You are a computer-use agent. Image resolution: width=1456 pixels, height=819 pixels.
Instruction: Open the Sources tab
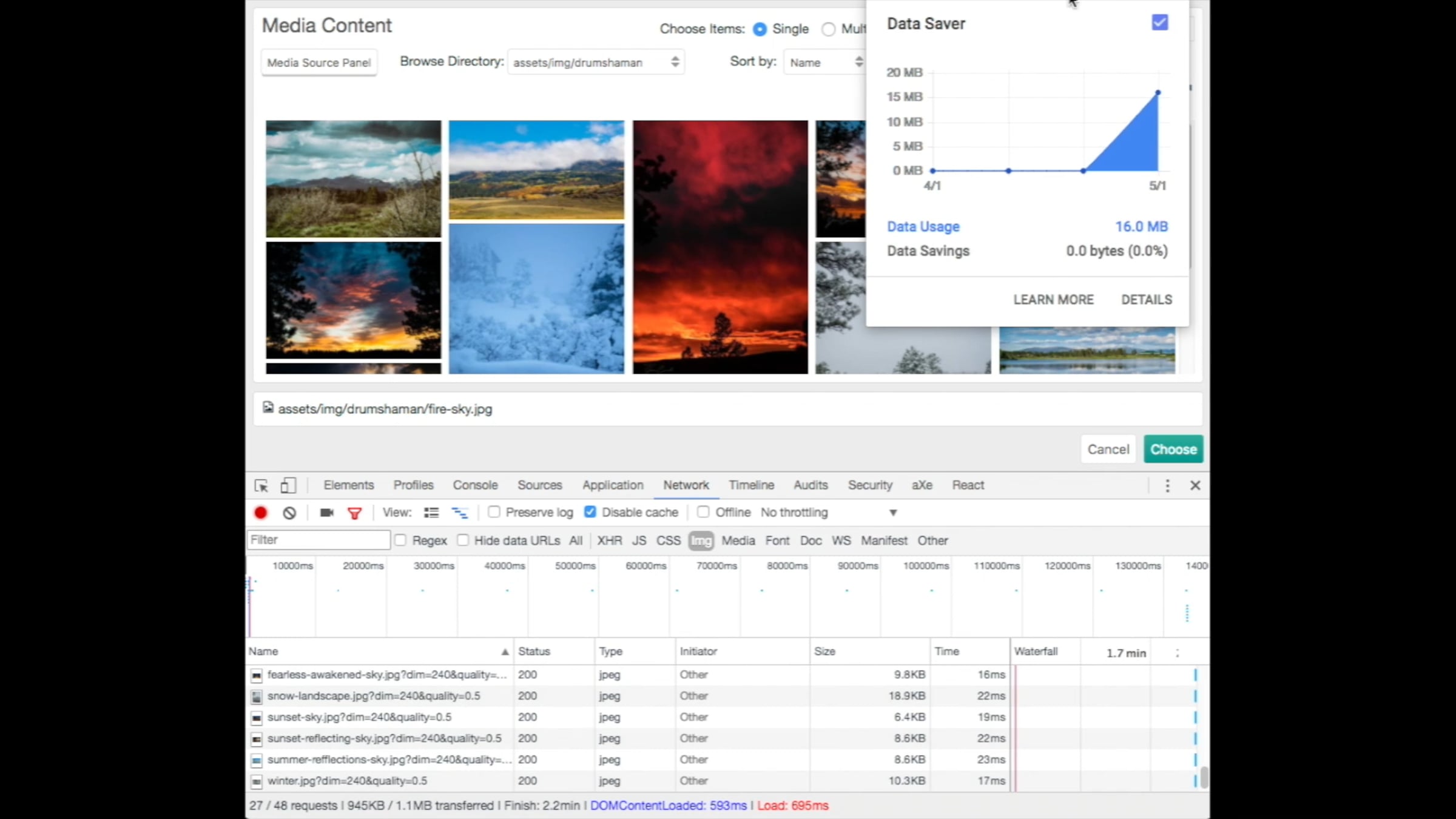[540, 485]
